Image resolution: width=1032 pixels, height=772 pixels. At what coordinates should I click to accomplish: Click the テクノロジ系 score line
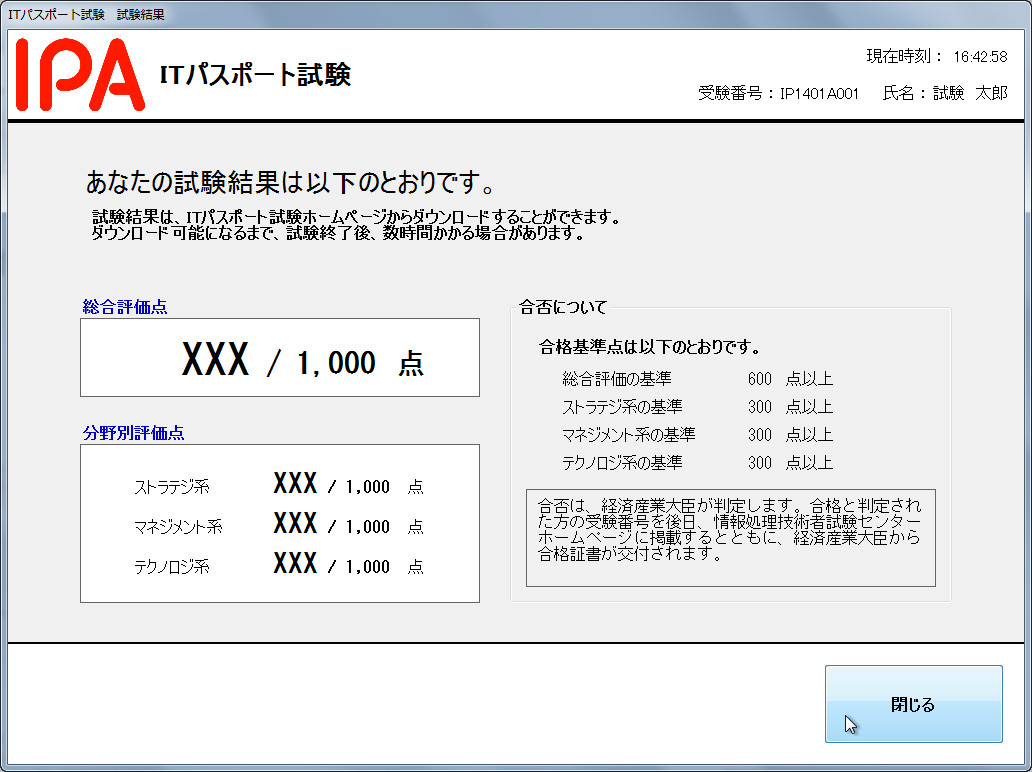280,563
